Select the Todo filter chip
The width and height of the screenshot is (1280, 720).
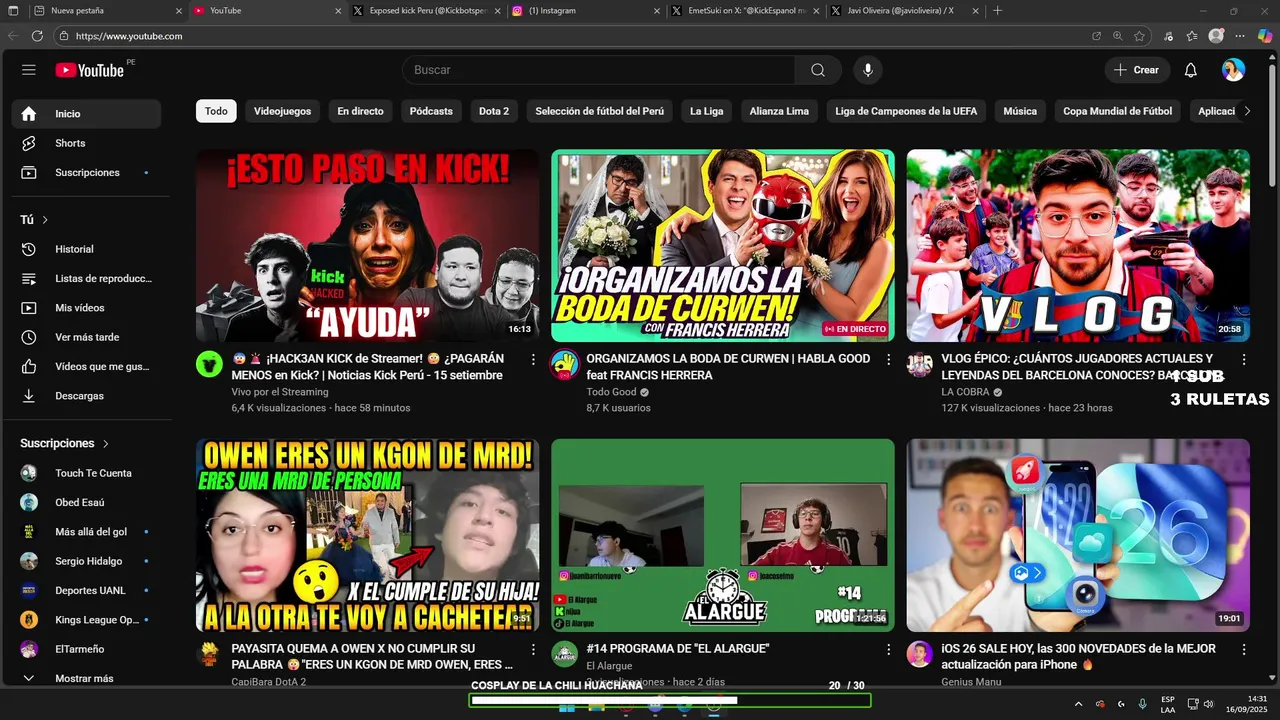tap(216, 111)
